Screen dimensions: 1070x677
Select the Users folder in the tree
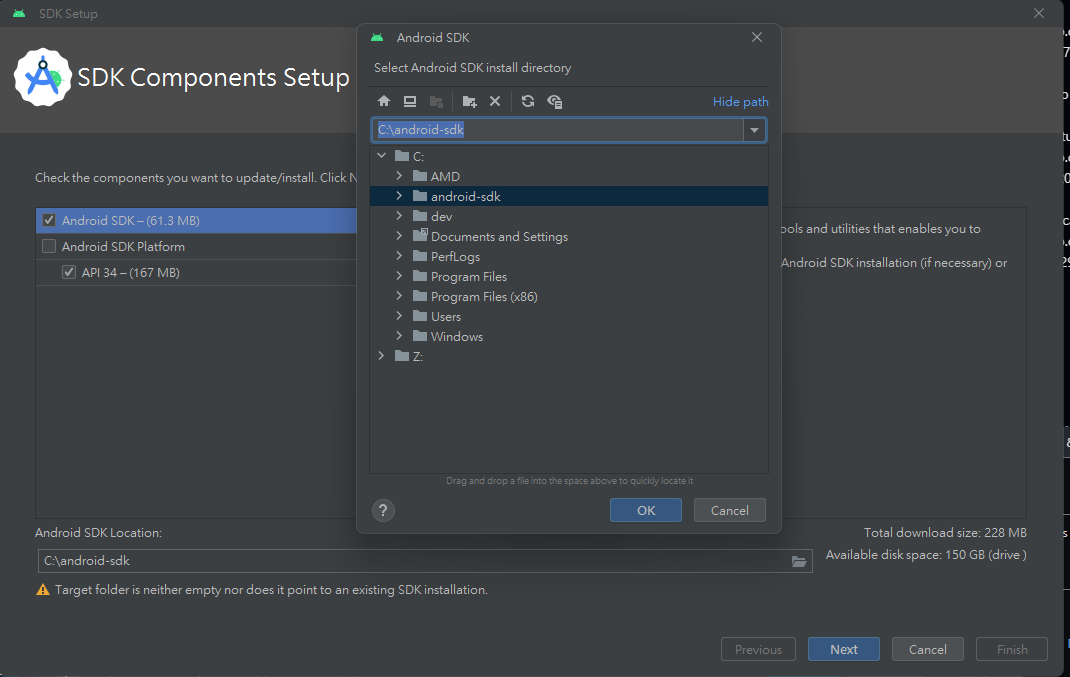pyautogui.click(x=444, y=316)
